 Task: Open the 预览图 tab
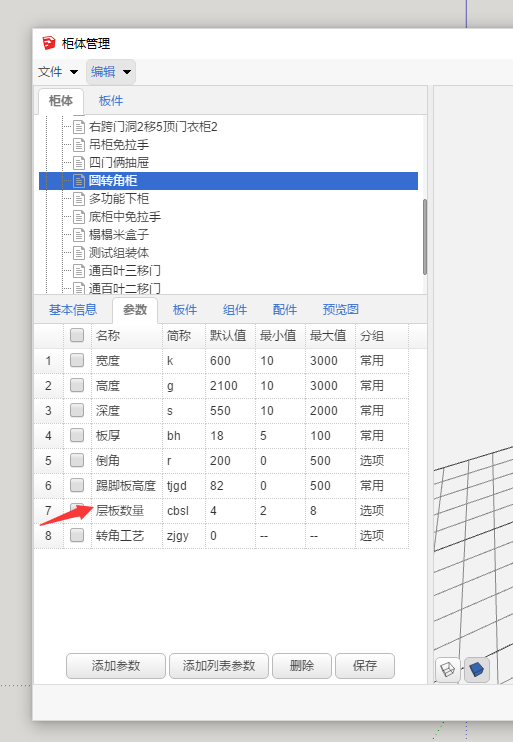[x=340, y=310]
